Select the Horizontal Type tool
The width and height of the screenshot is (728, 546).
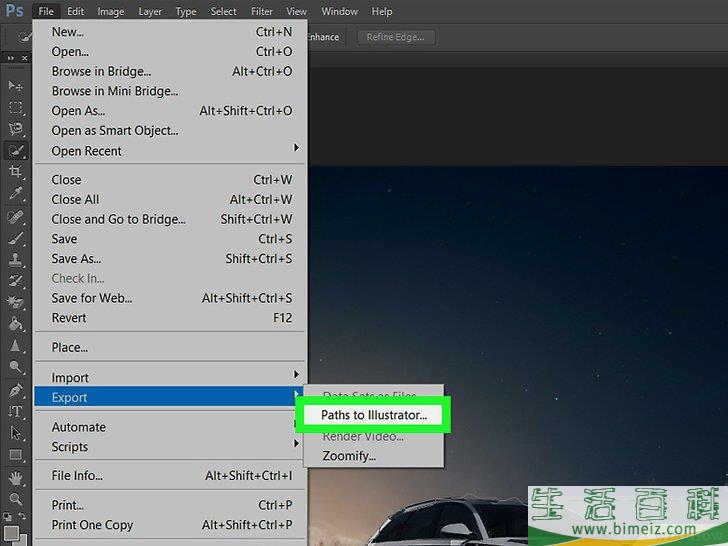point(15,411)
